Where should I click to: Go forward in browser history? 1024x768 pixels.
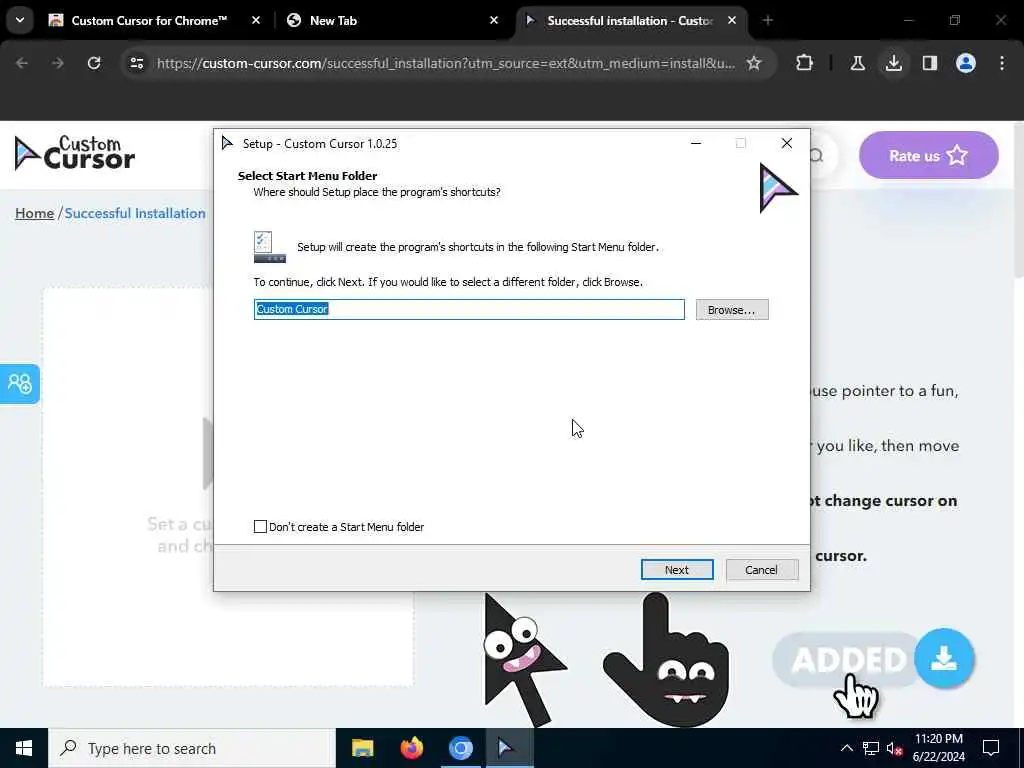[58, 63]
